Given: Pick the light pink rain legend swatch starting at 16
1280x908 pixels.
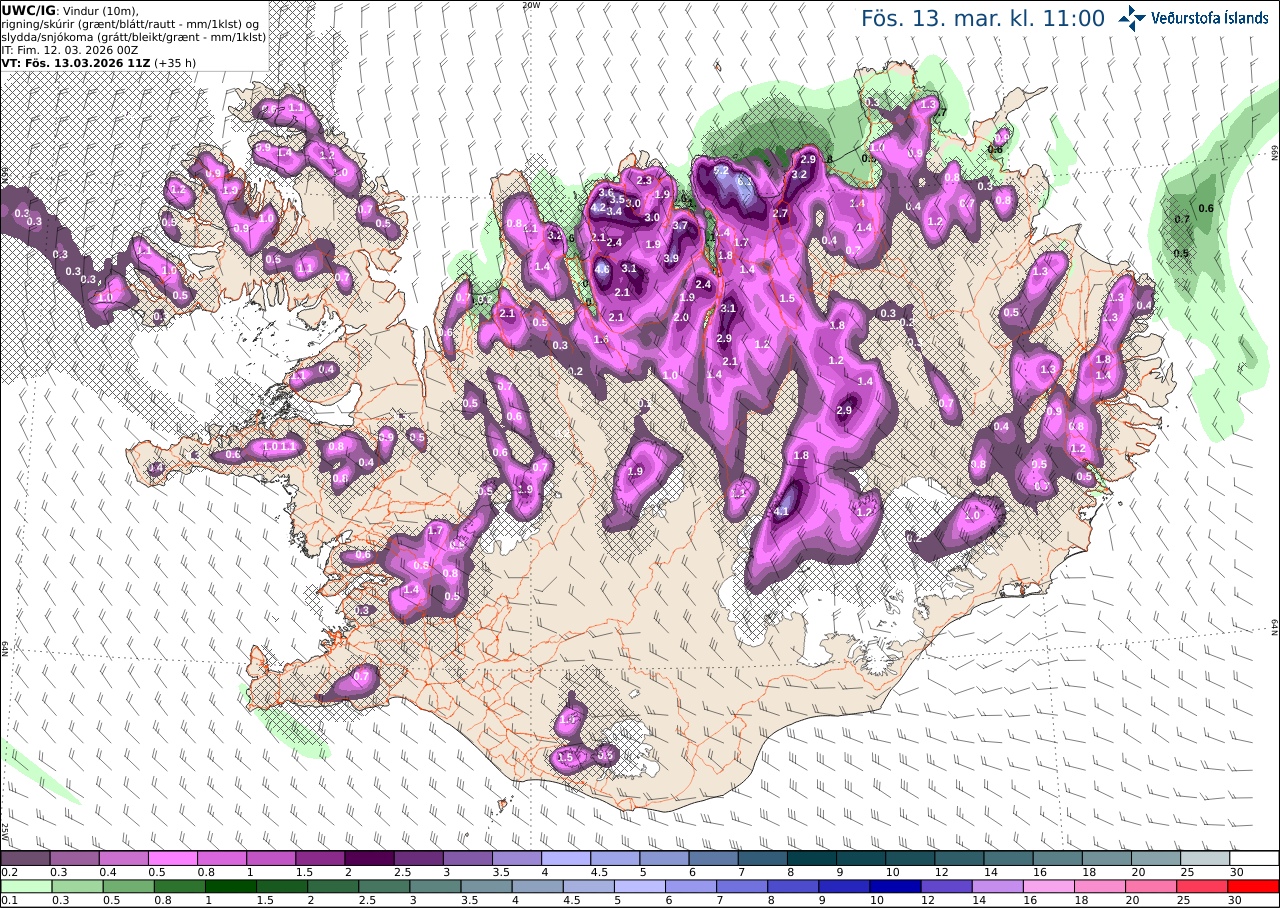Looking at the screenshot, I should click(1048, 886).
